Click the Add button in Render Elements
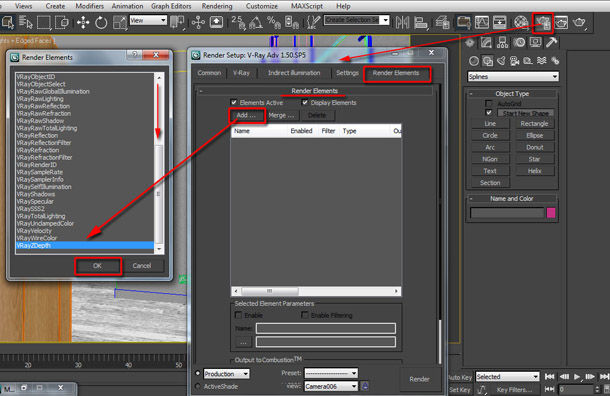 point(247,115)
